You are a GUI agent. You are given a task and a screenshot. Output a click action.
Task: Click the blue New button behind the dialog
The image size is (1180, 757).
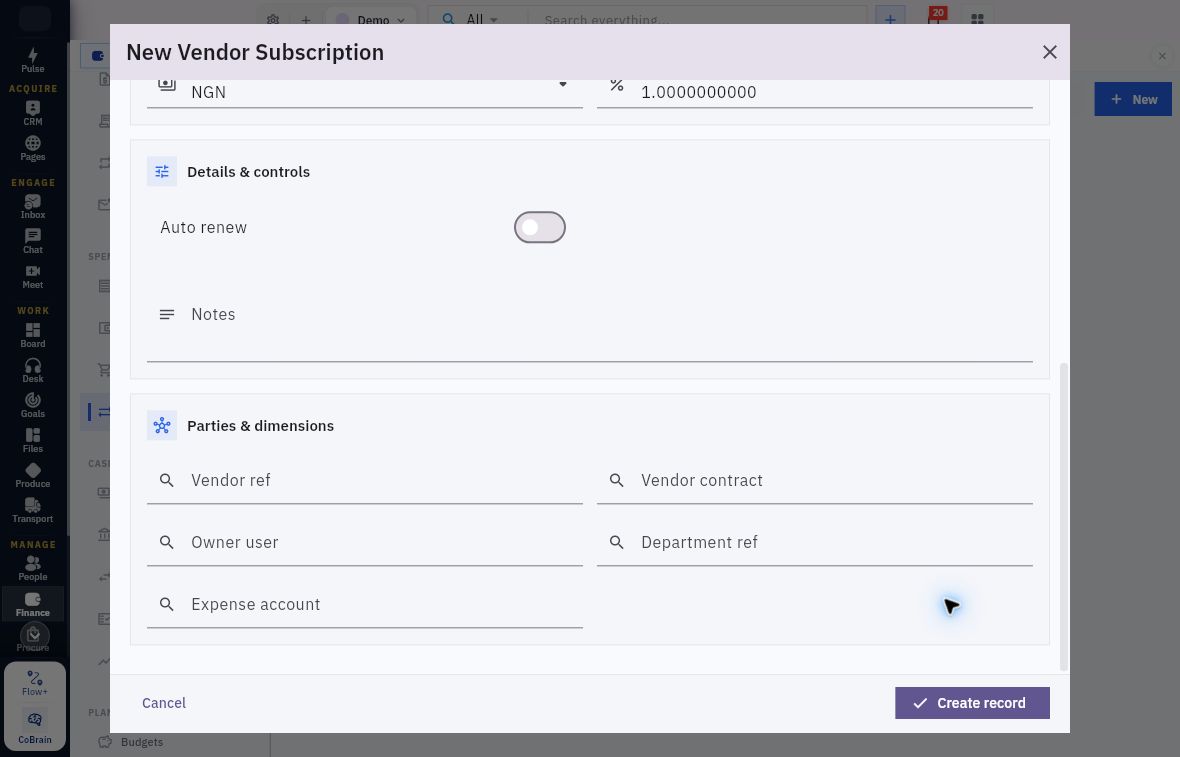1133,99
